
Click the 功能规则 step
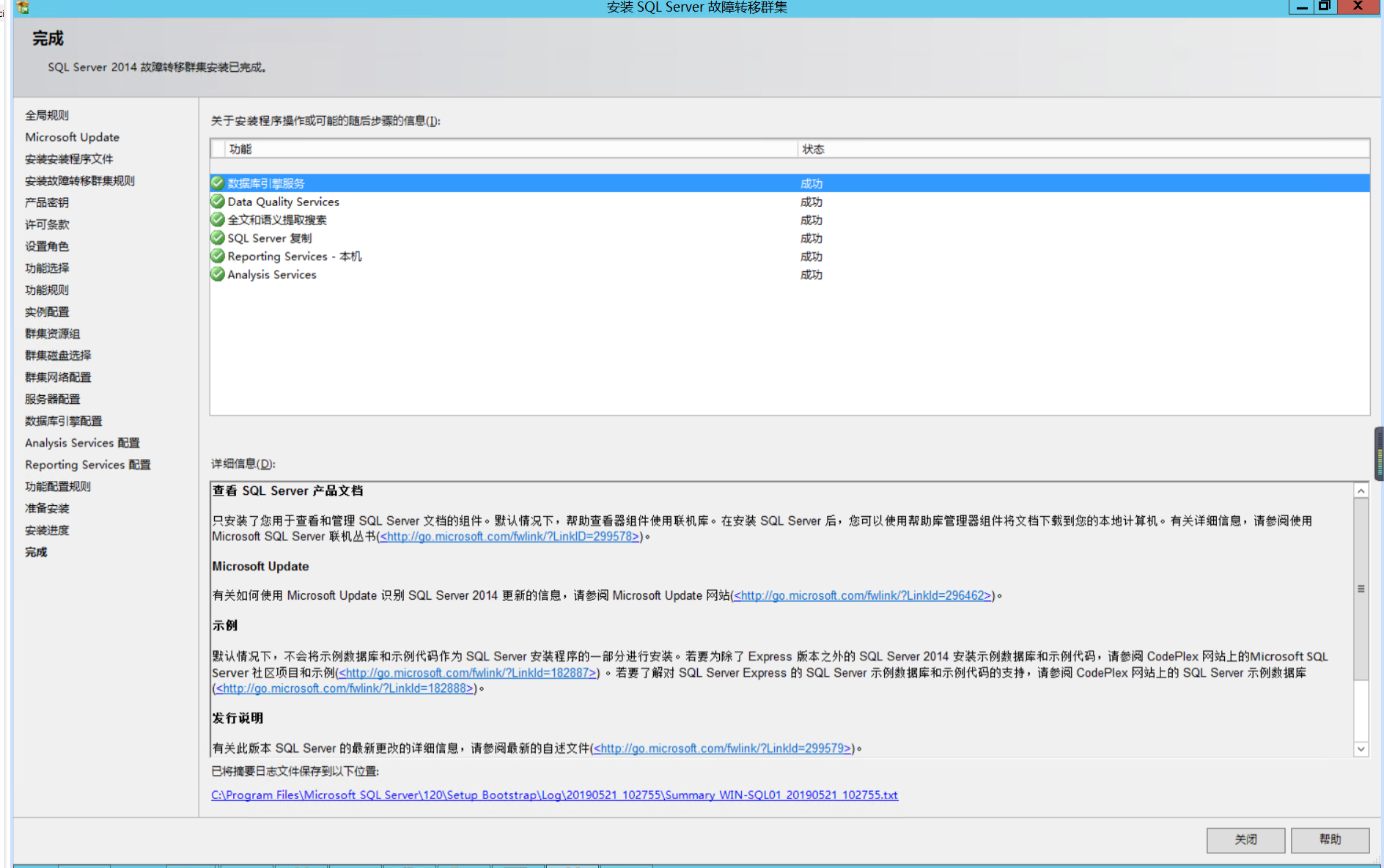(x=47, y=290)
